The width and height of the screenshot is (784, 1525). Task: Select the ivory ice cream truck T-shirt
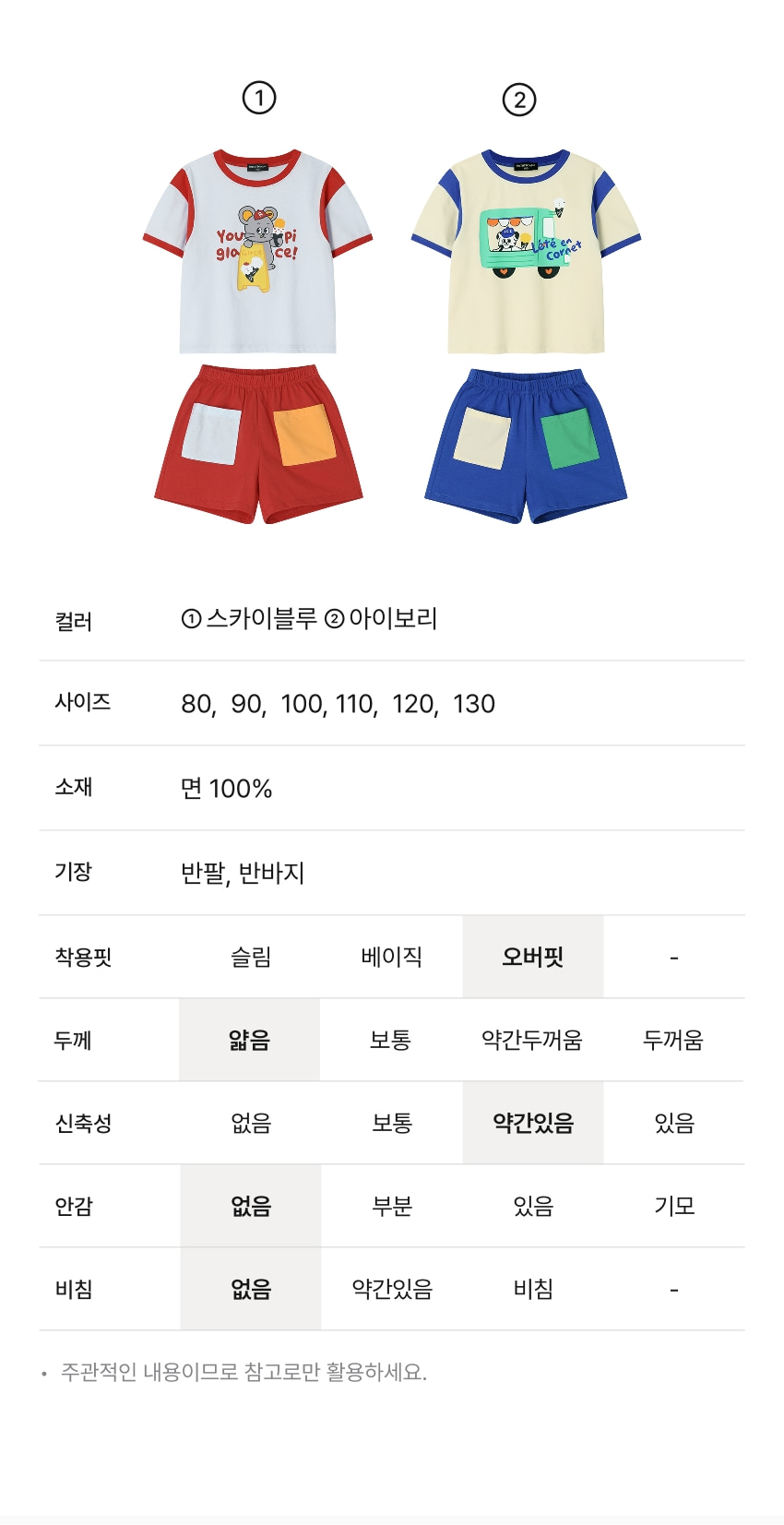[526, 251]
